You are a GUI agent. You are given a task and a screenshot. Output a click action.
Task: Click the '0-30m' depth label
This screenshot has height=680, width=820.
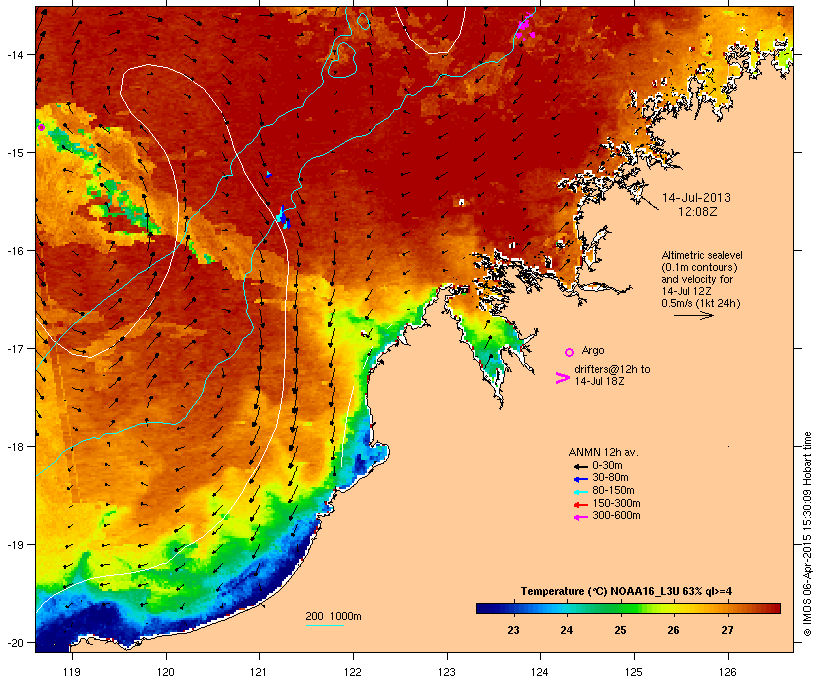607,465
